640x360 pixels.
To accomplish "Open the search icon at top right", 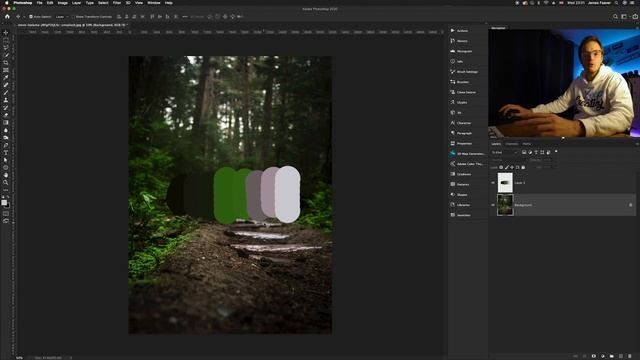I will pyautogui.click(x=615, y=17).
